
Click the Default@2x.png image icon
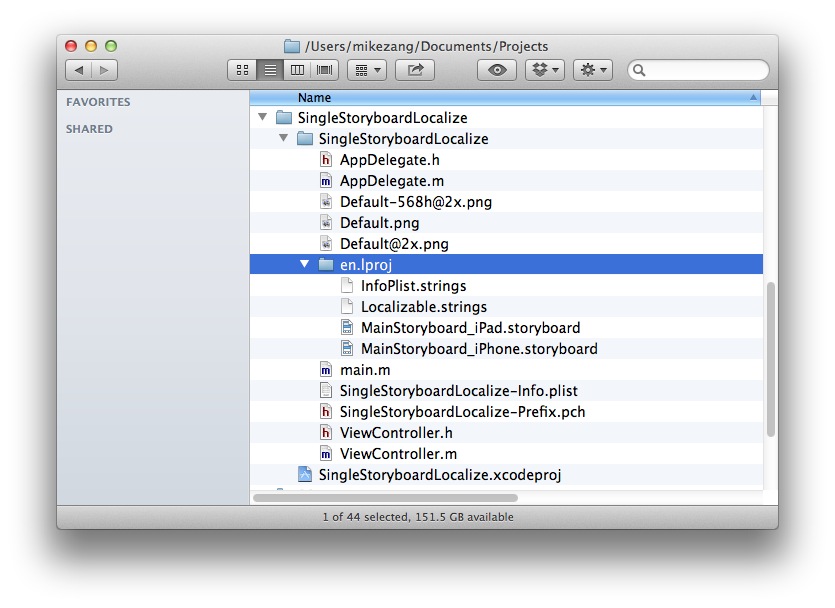326,244
